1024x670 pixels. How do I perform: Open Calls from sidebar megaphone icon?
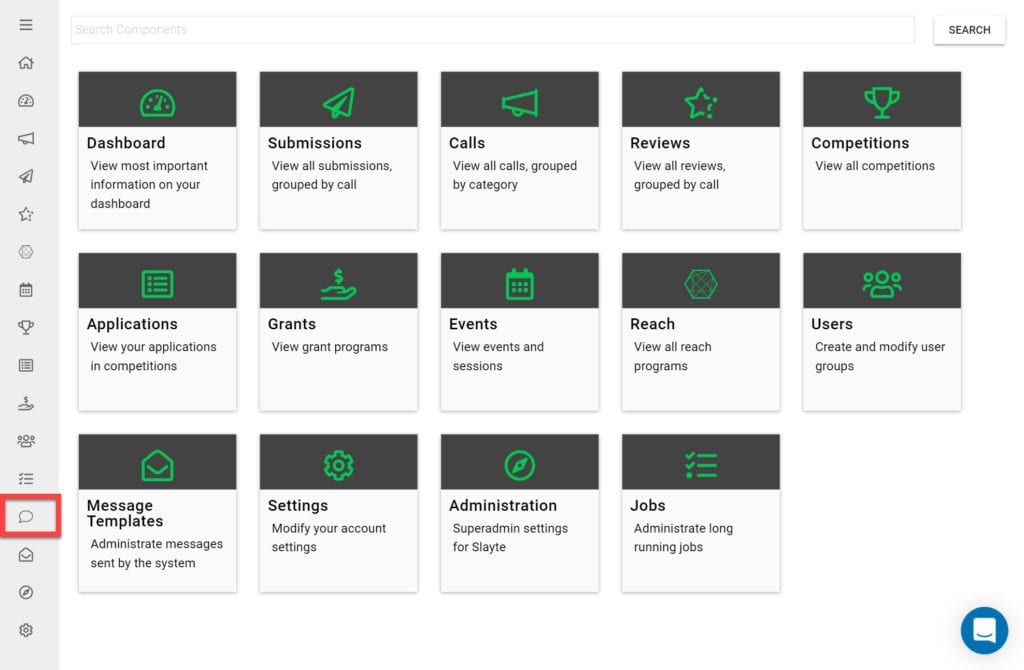coord(26,138)
